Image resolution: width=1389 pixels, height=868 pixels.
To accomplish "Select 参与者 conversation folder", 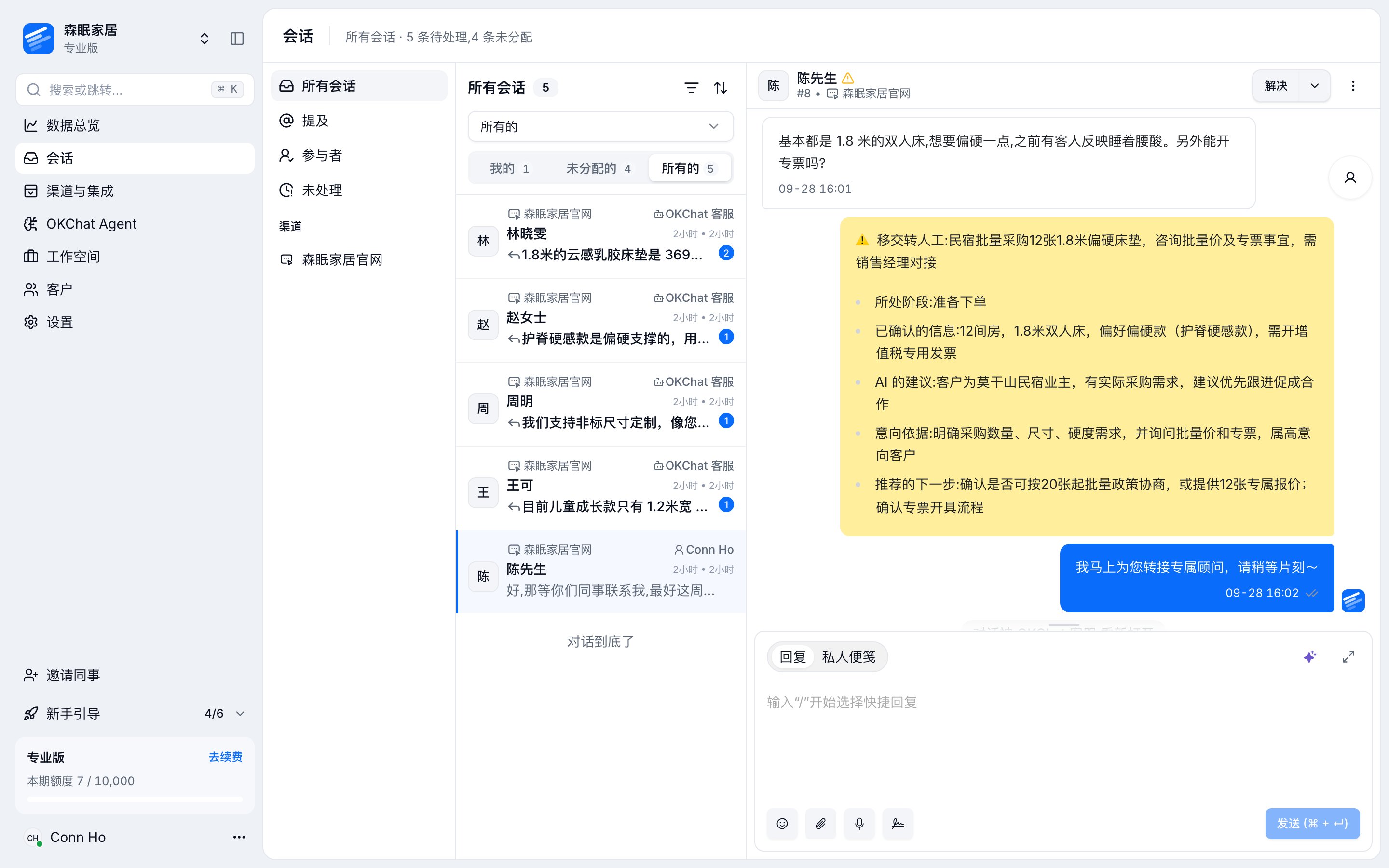I will coord(359,156).
